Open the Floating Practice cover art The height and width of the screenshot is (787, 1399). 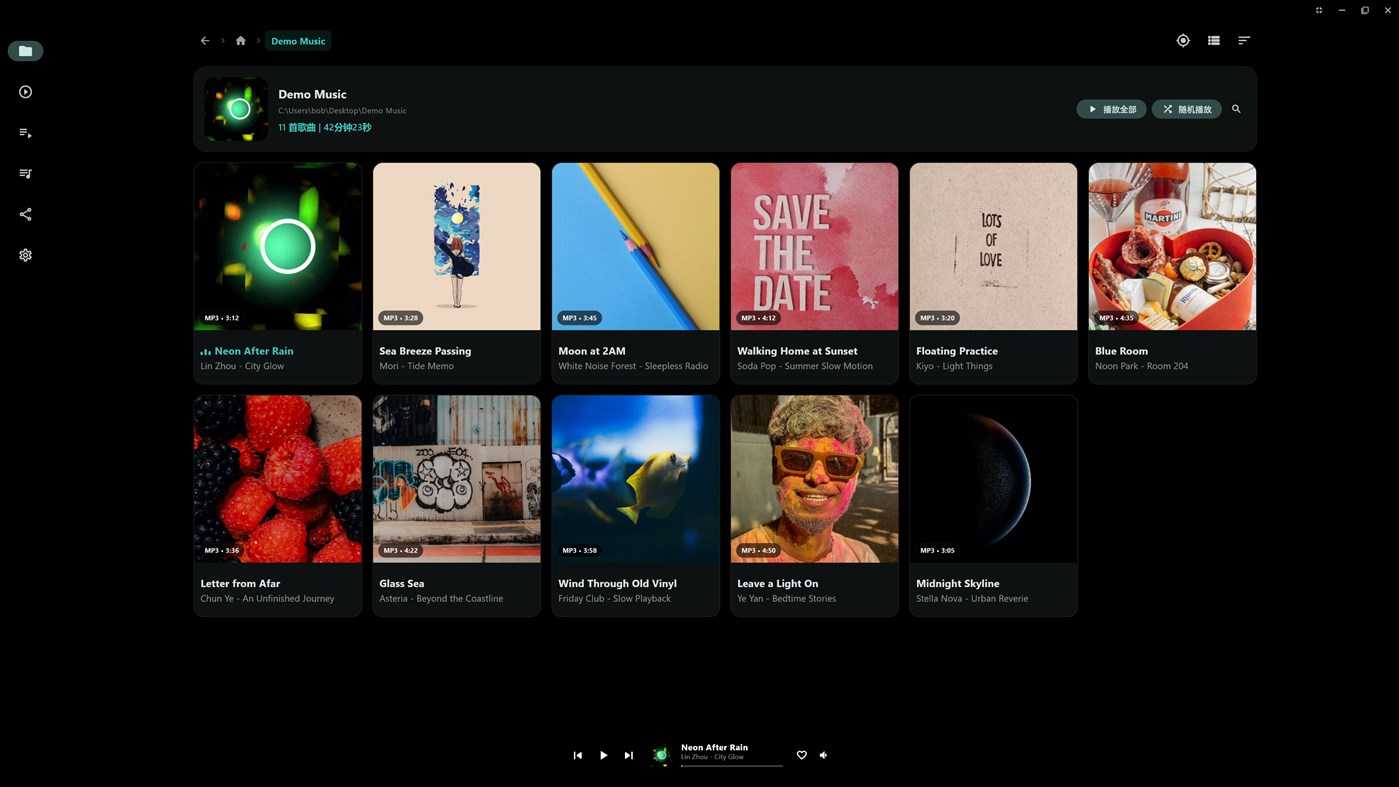click(x=994, y=246)
